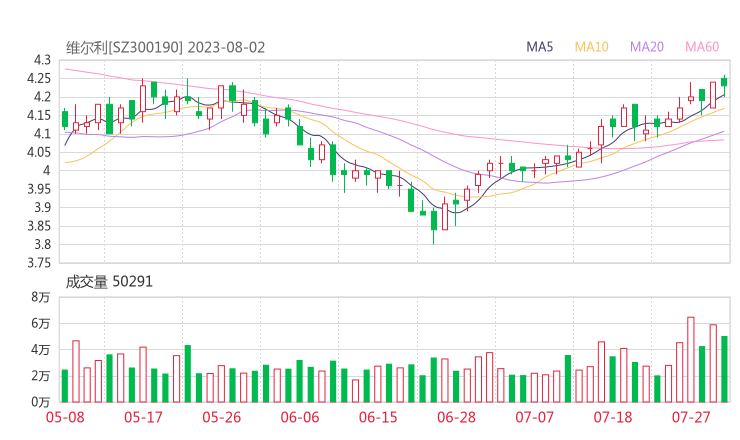Viewport: 740px width, 440px height.
Task: Click the MA60 legend label
Action: (702, 47)
